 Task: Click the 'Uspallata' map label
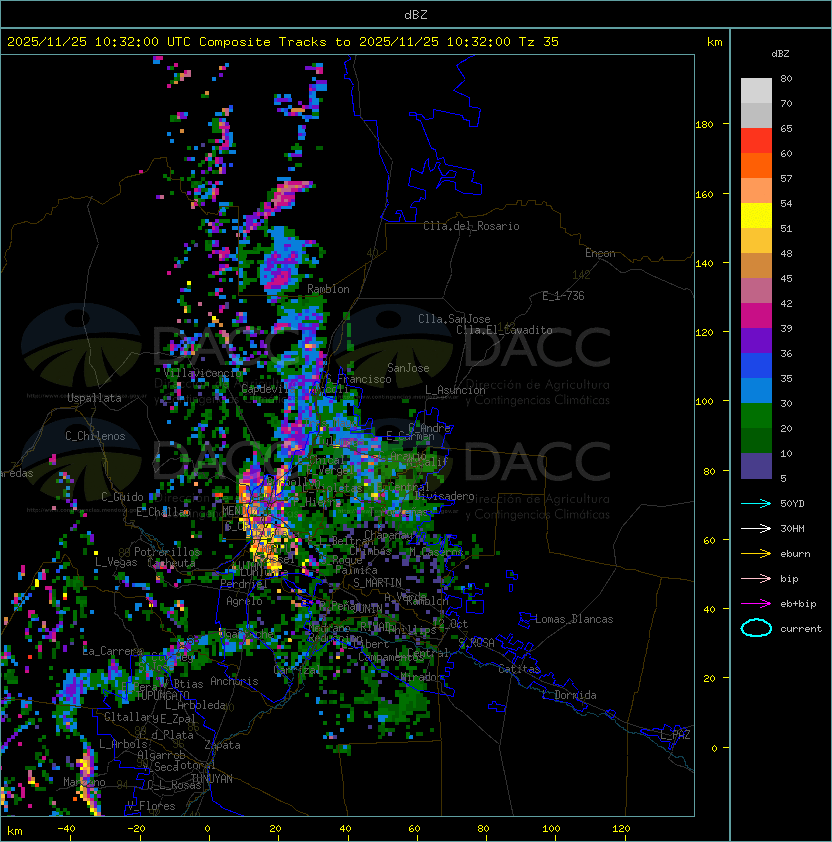(94, 398)
